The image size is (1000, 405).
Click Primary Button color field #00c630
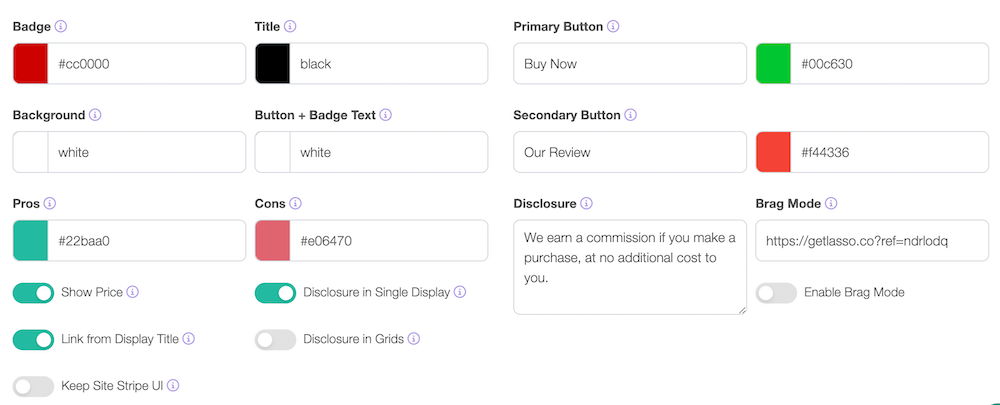coord(890,64)
